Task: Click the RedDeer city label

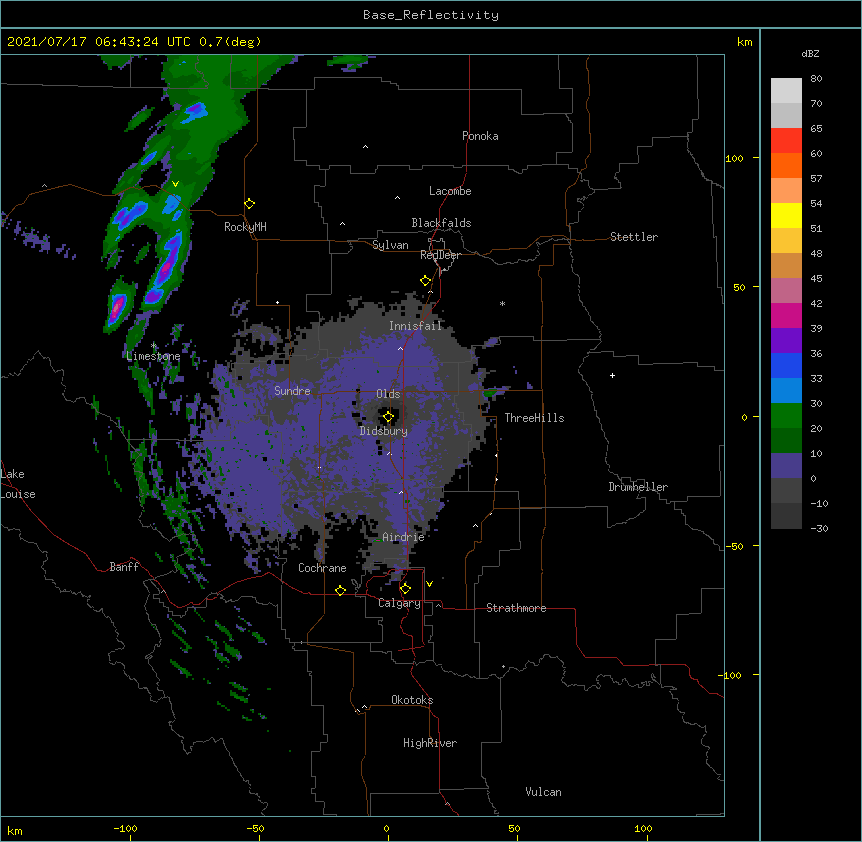Action: click(x=440, y=255)
